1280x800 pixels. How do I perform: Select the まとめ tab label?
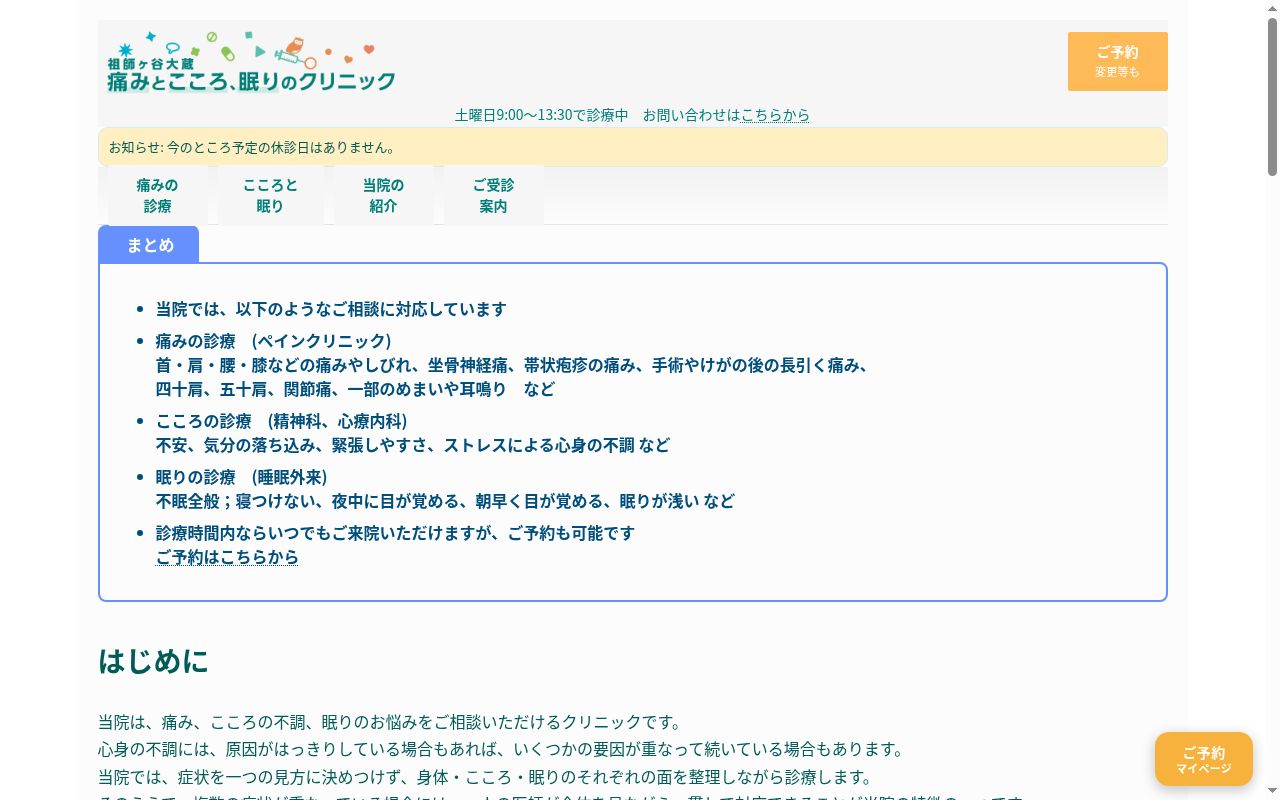(x=149, y=245)
